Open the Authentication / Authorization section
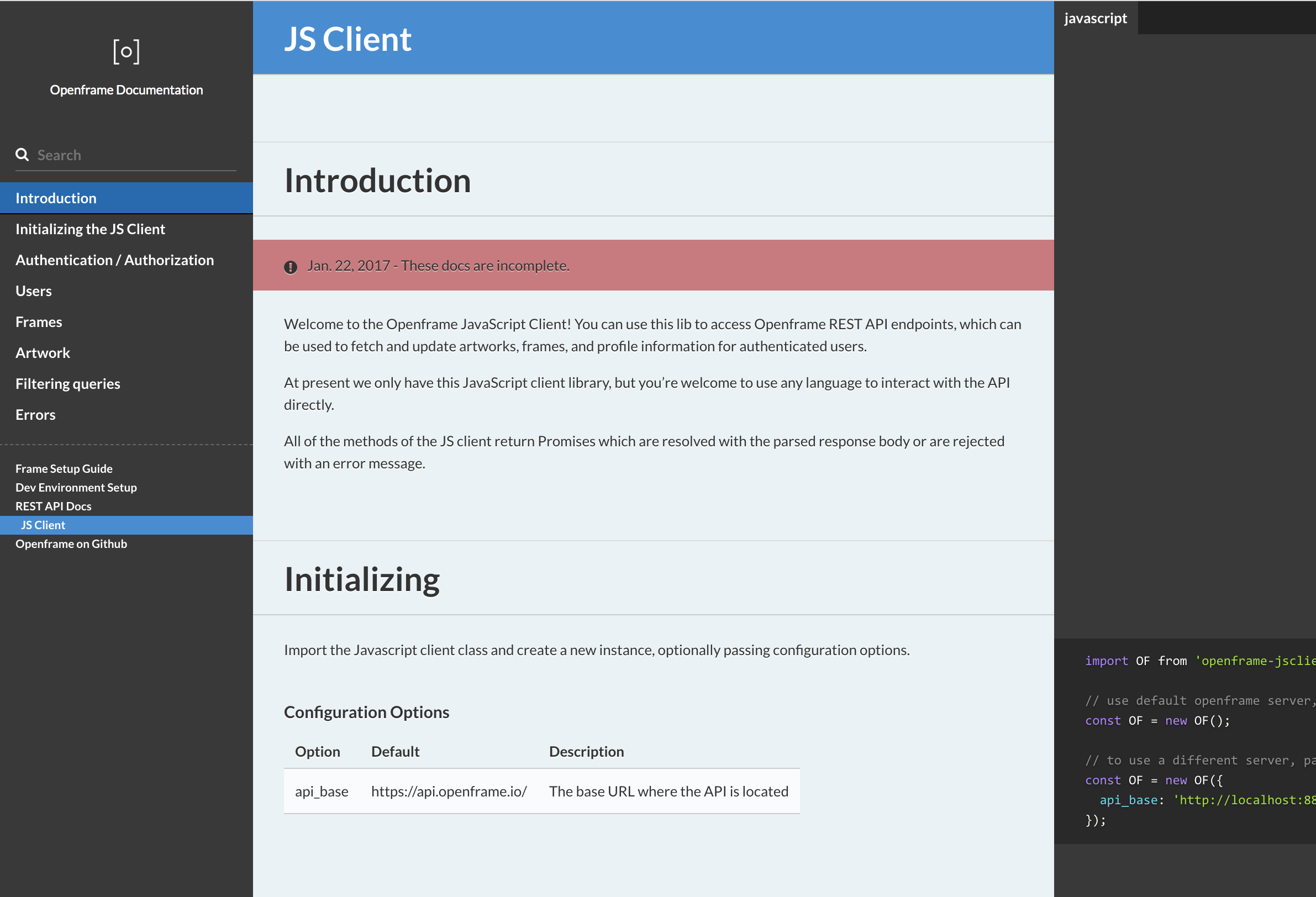 pos(114,260)
